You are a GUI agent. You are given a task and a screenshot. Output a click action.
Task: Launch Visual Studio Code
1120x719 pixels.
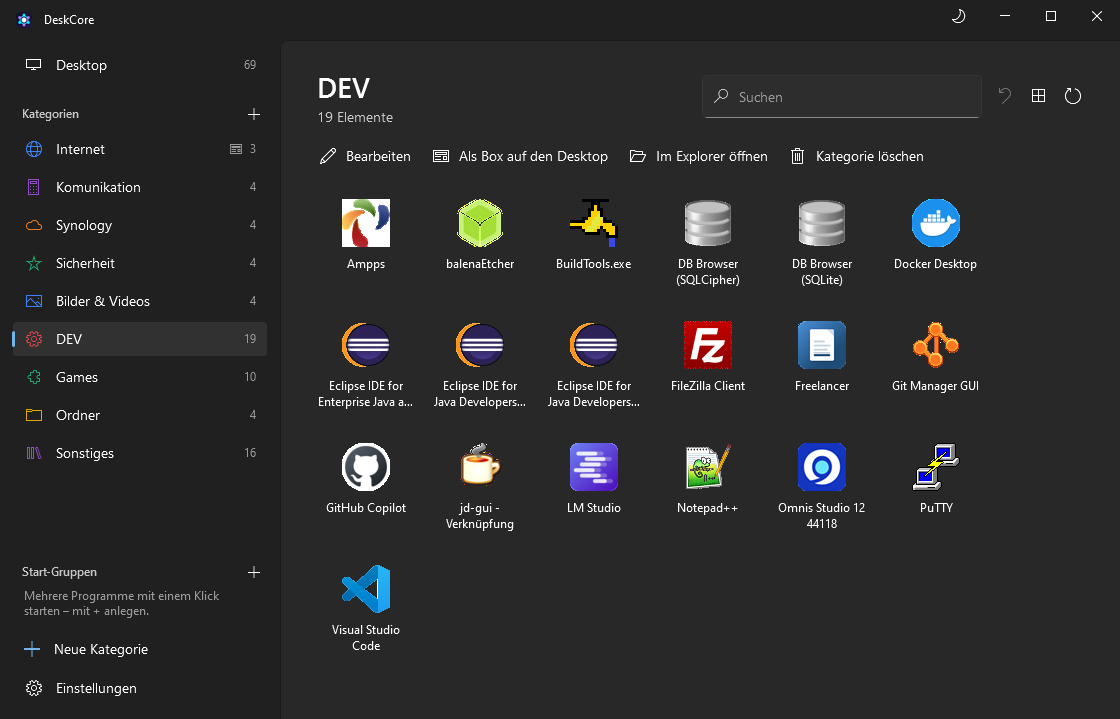[x=366, y=589]
